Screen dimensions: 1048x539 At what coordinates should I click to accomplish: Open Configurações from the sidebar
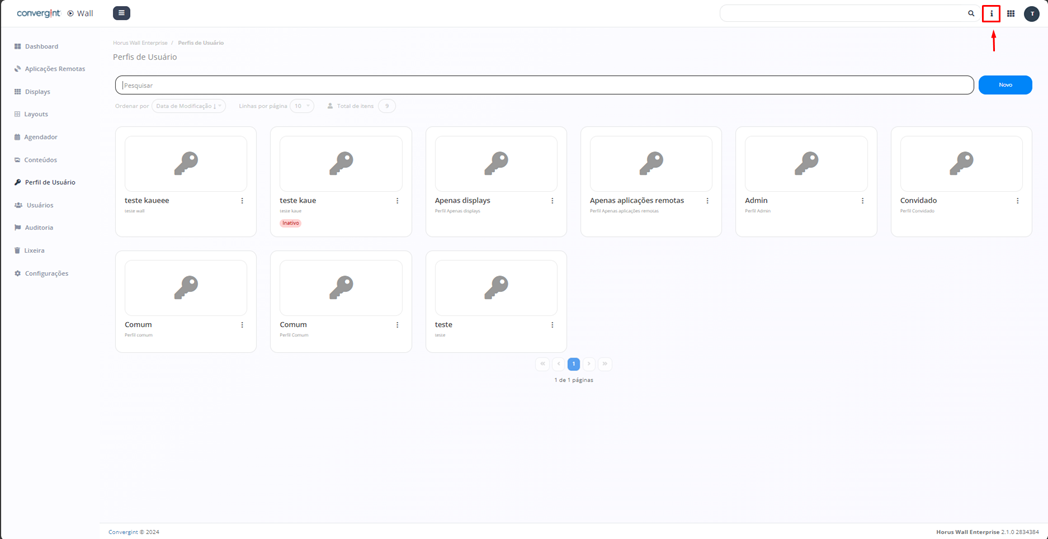pyautogui.click(x=46, y=273)
